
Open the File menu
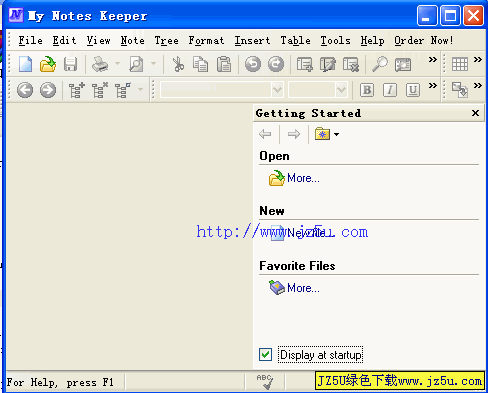pyautogui.click(x=30, y=40)
